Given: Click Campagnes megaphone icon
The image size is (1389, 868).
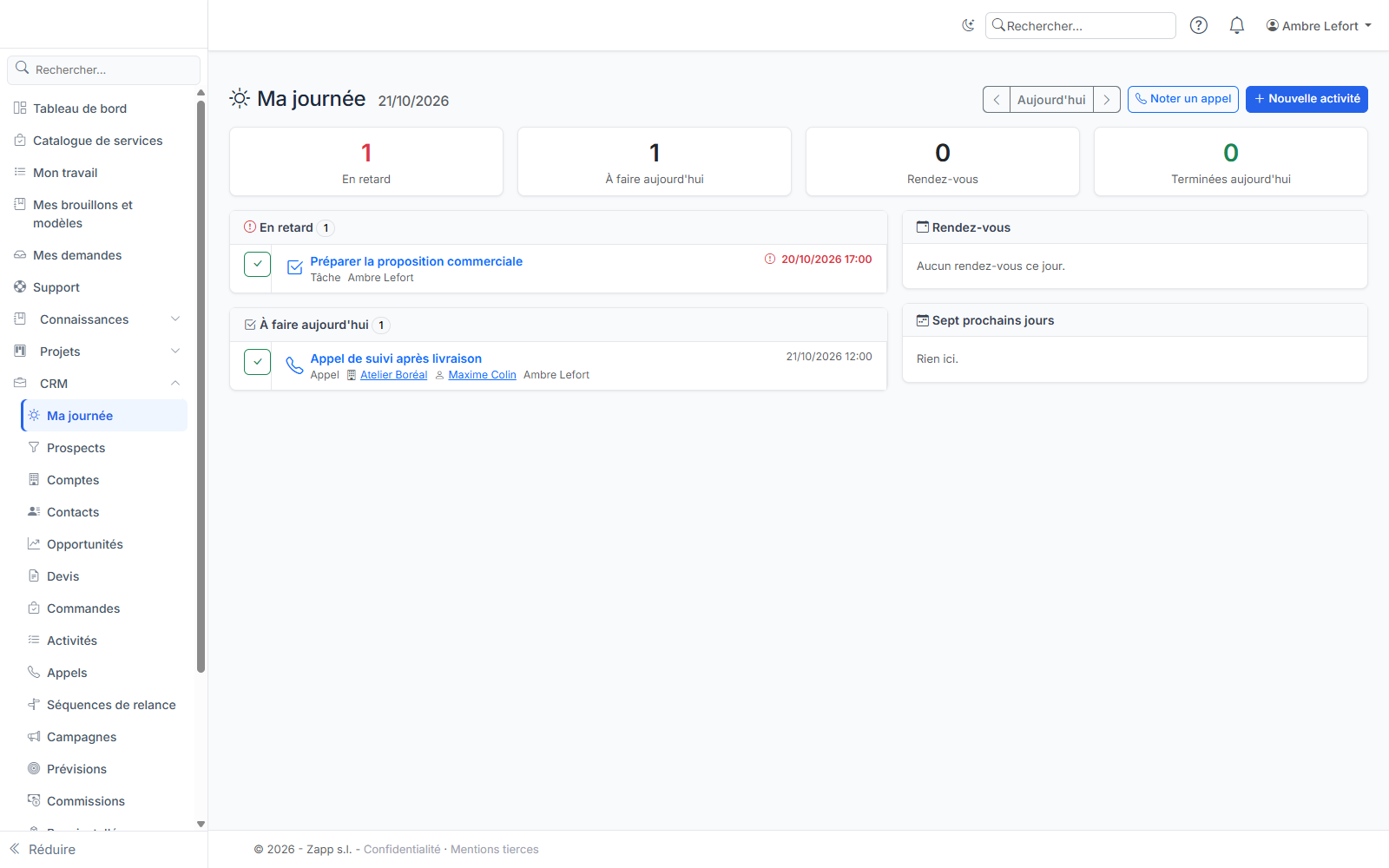Looking at the screenshot, I should pyautogui.click(x=34, y=736).
